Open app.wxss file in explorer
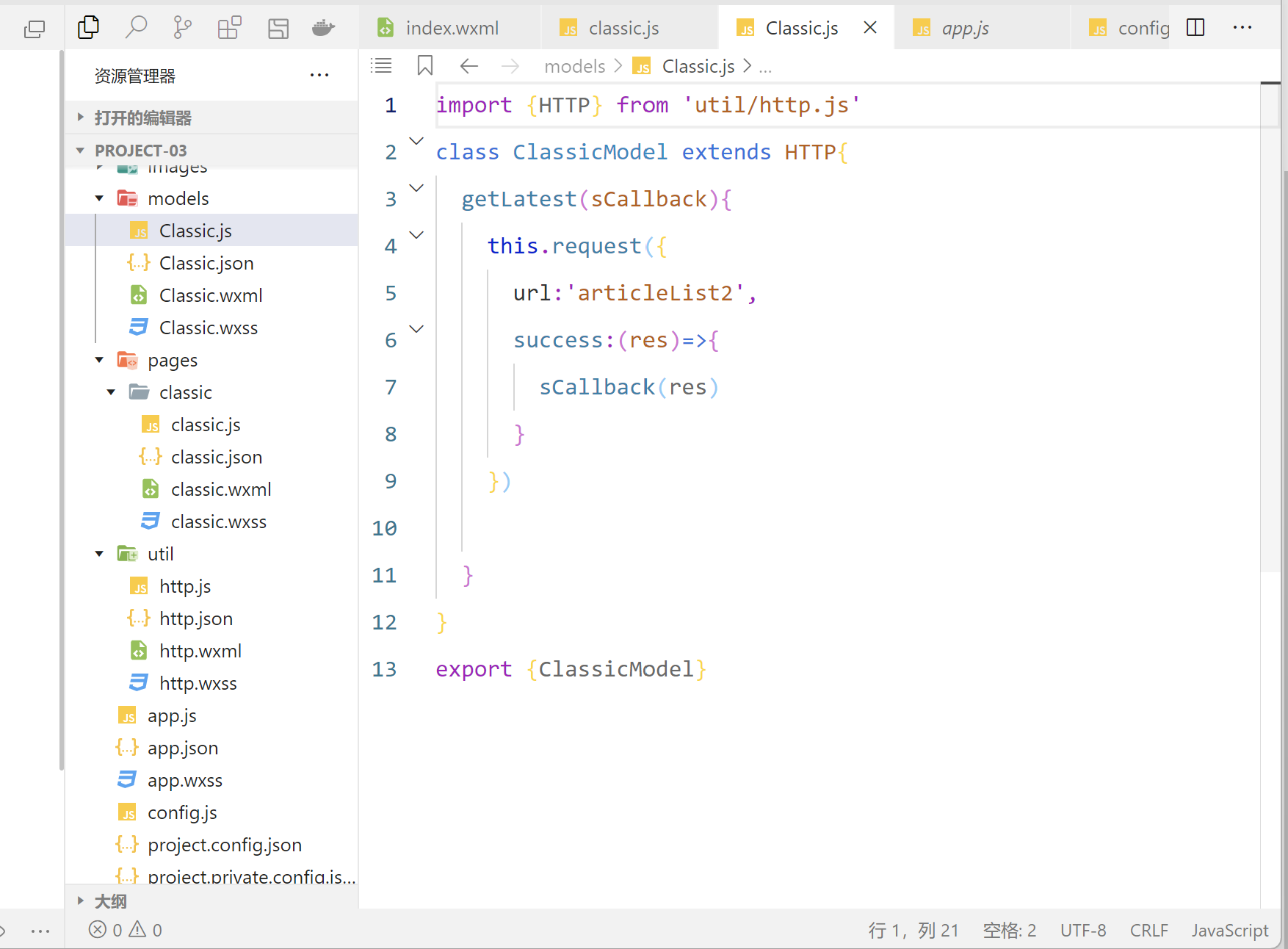This screenshot has width=1288, height=949. click(x=212, y=780)
